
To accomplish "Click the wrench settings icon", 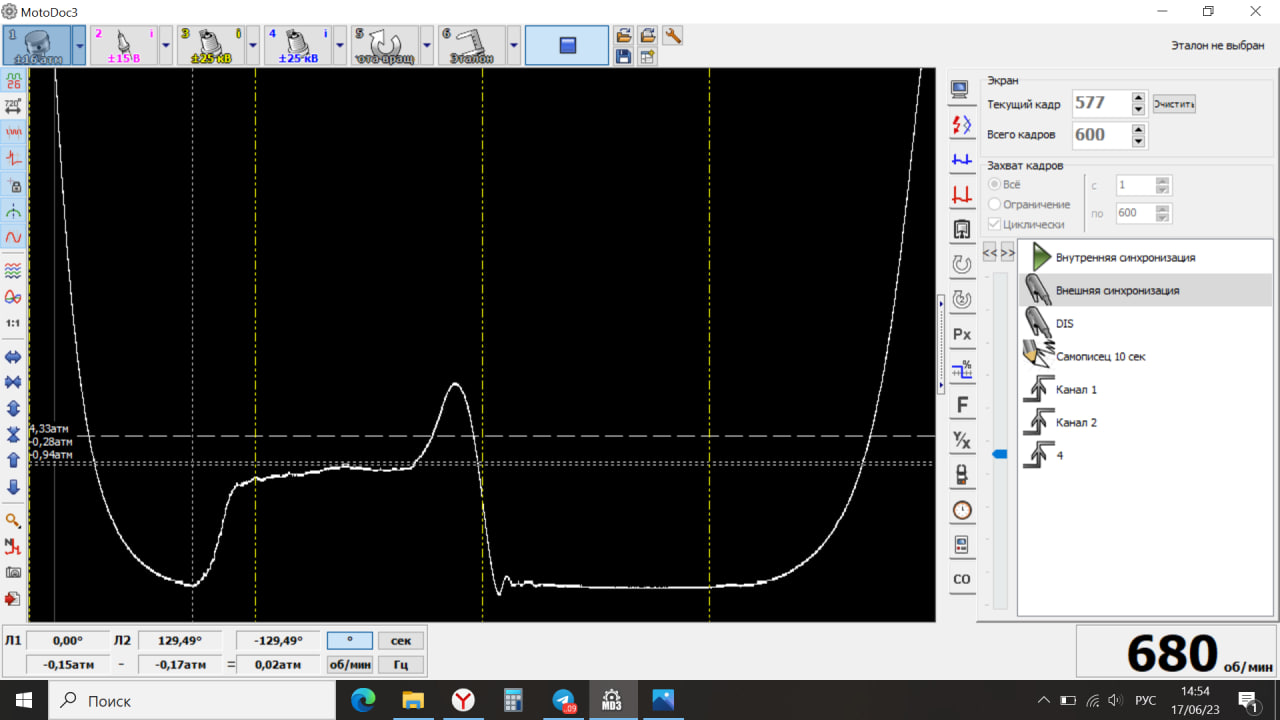I will pyautogui.click(x=673, y=36).
